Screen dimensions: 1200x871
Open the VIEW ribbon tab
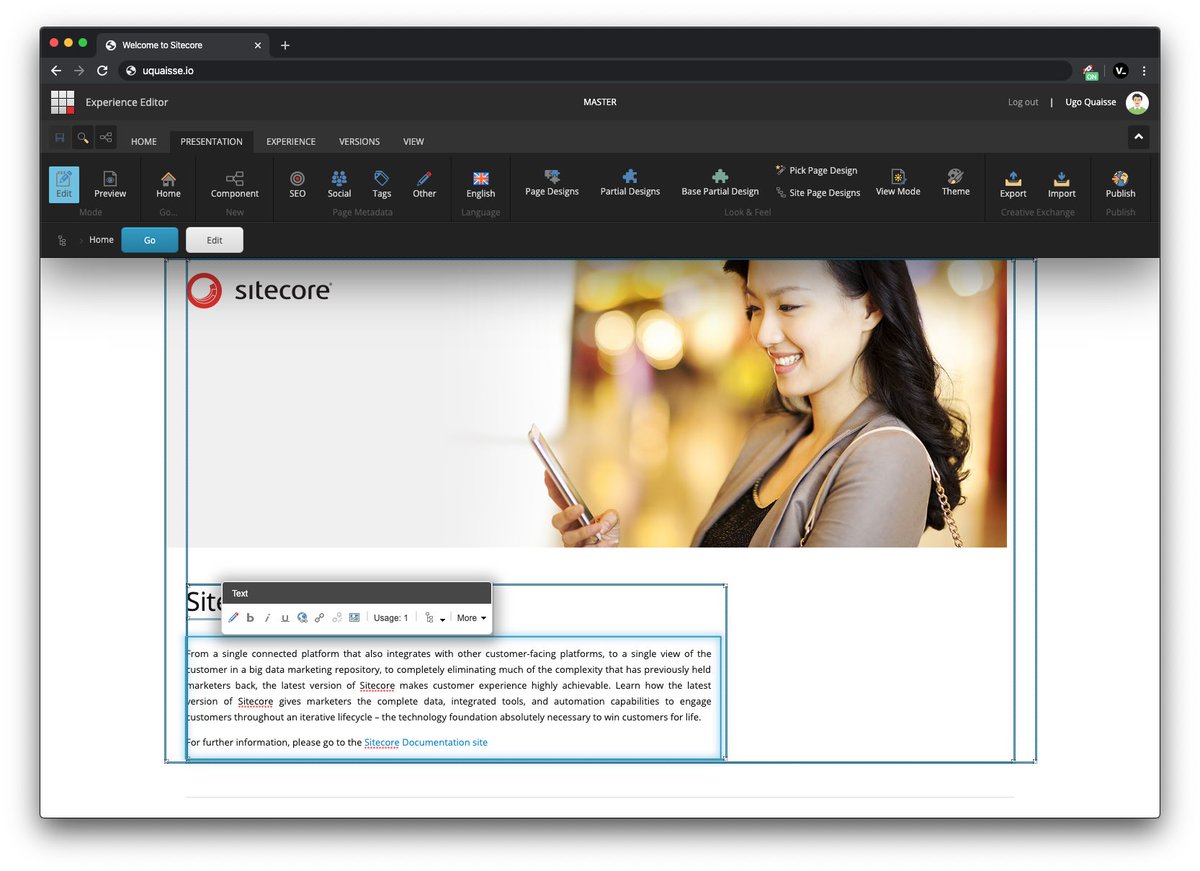pos(414,142)
